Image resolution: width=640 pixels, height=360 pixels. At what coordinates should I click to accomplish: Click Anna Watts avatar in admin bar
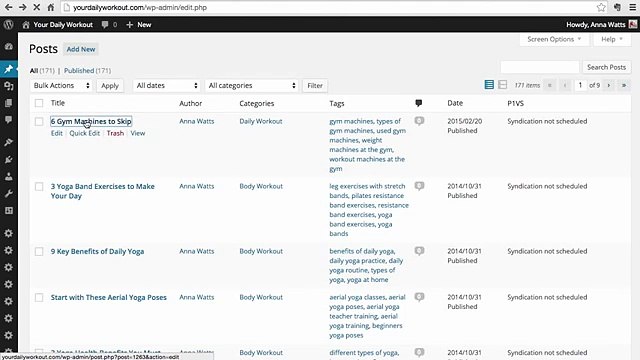633,24
